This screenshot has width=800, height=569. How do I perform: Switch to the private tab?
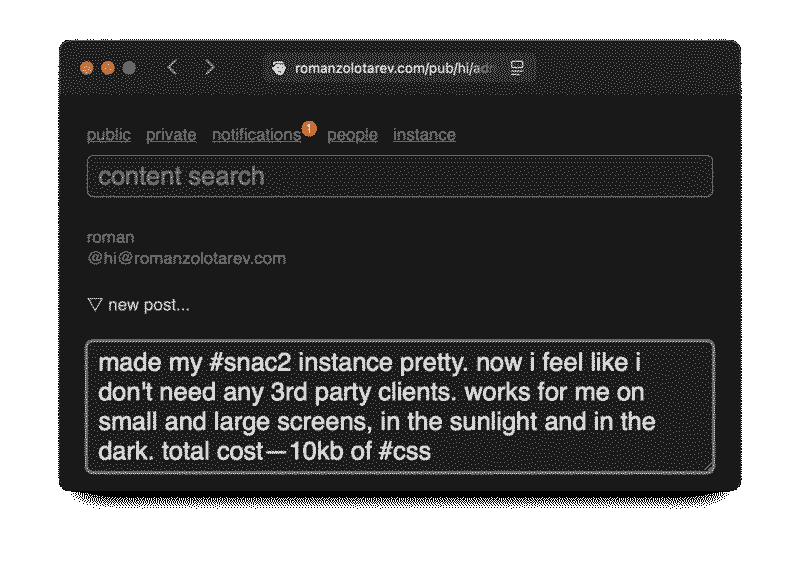click(x=171, y=135)
